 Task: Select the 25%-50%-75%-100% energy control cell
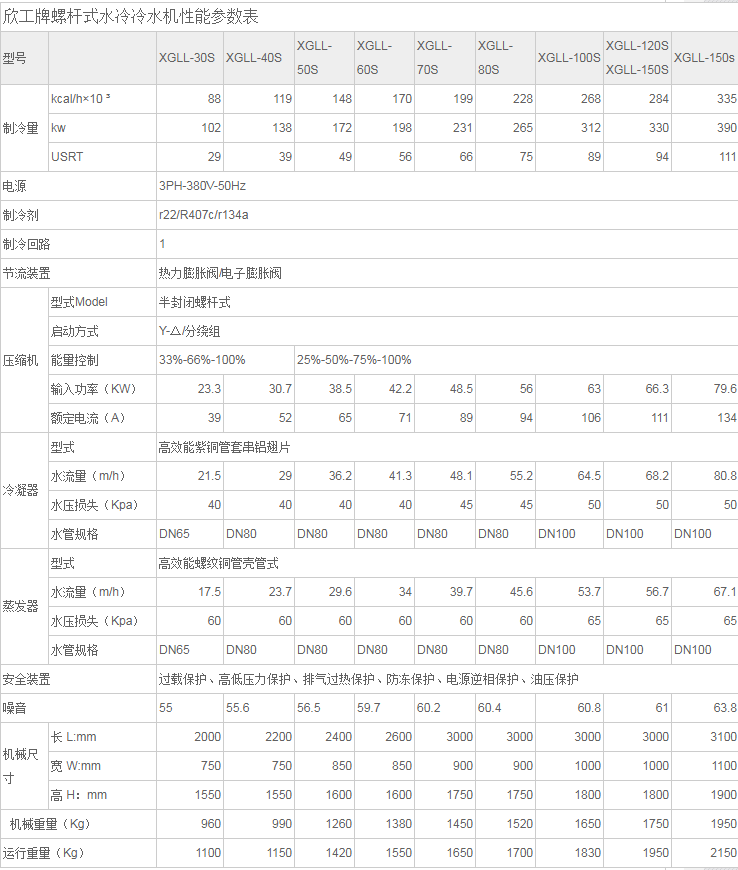pos(354,360)
